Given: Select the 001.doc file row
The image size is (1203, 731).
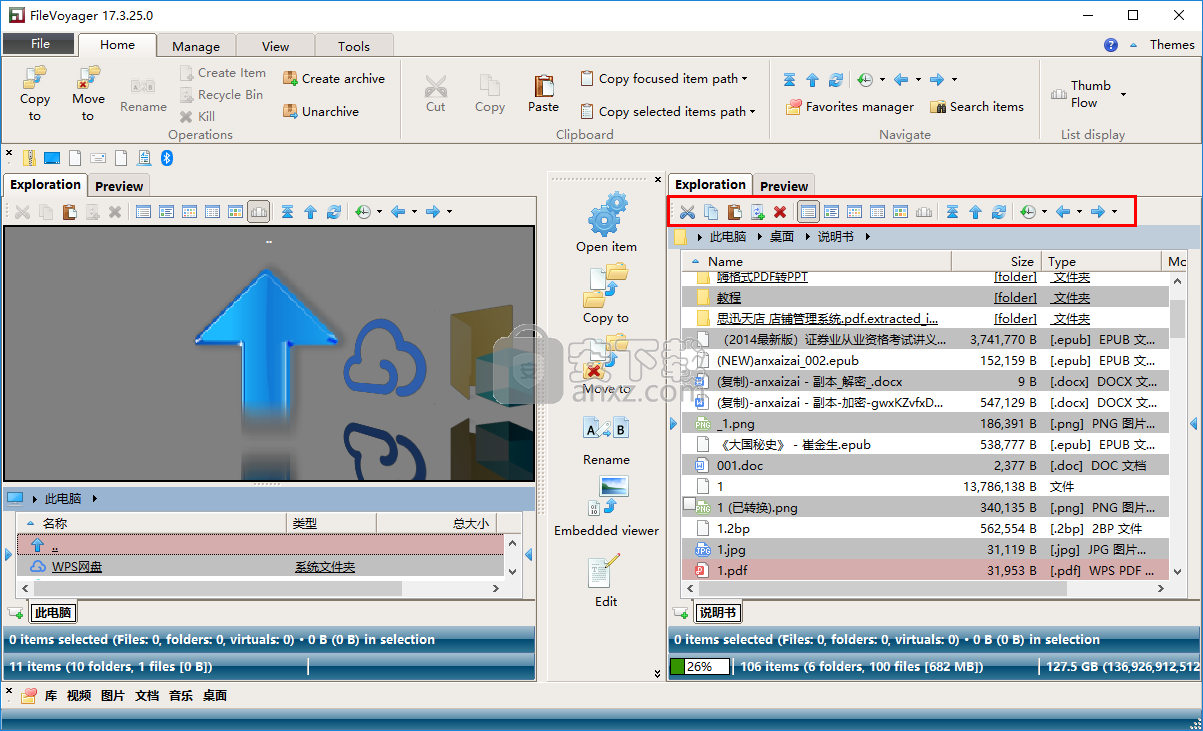Looking at the screenshot, I should 926,465.
